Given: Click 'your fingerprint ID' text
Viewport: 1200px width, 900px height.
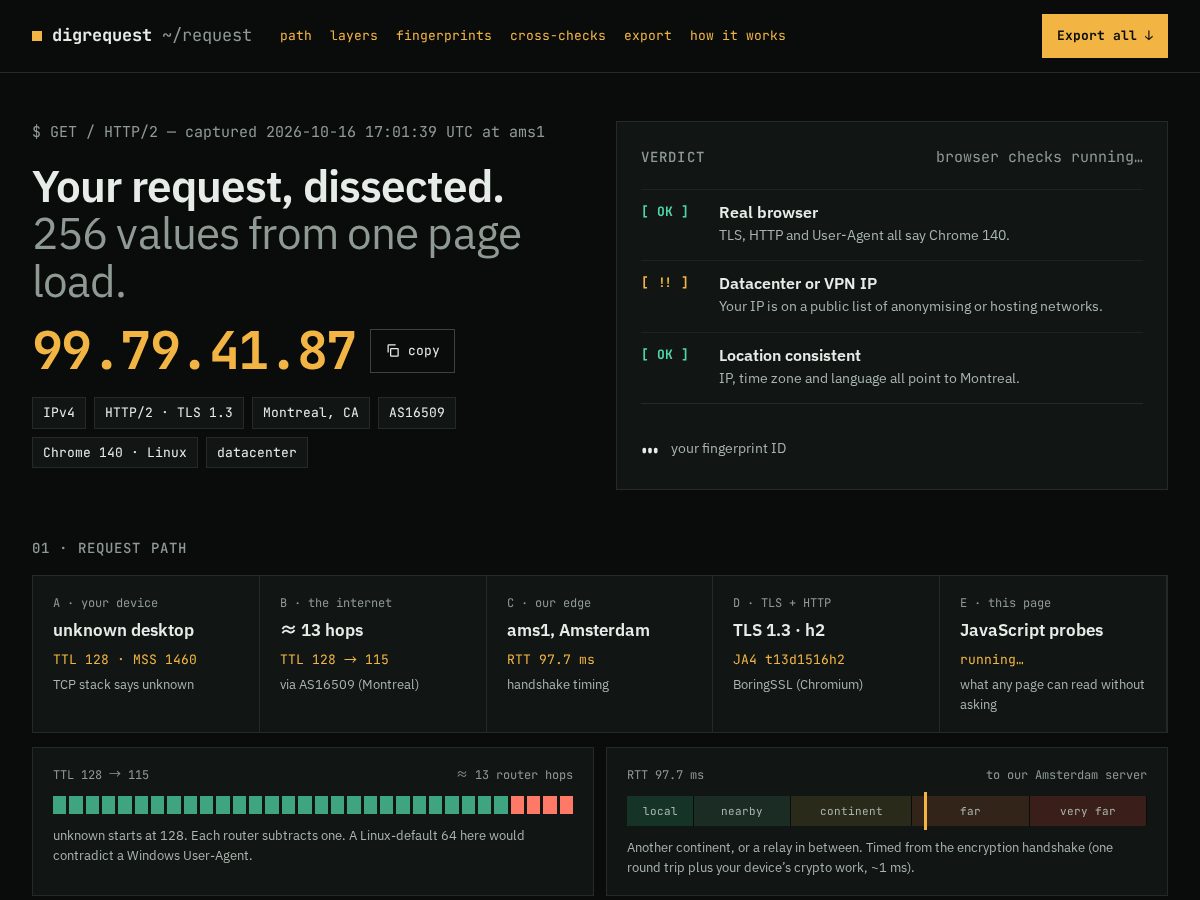Looking at the screenshot, I should click(728, 449).
